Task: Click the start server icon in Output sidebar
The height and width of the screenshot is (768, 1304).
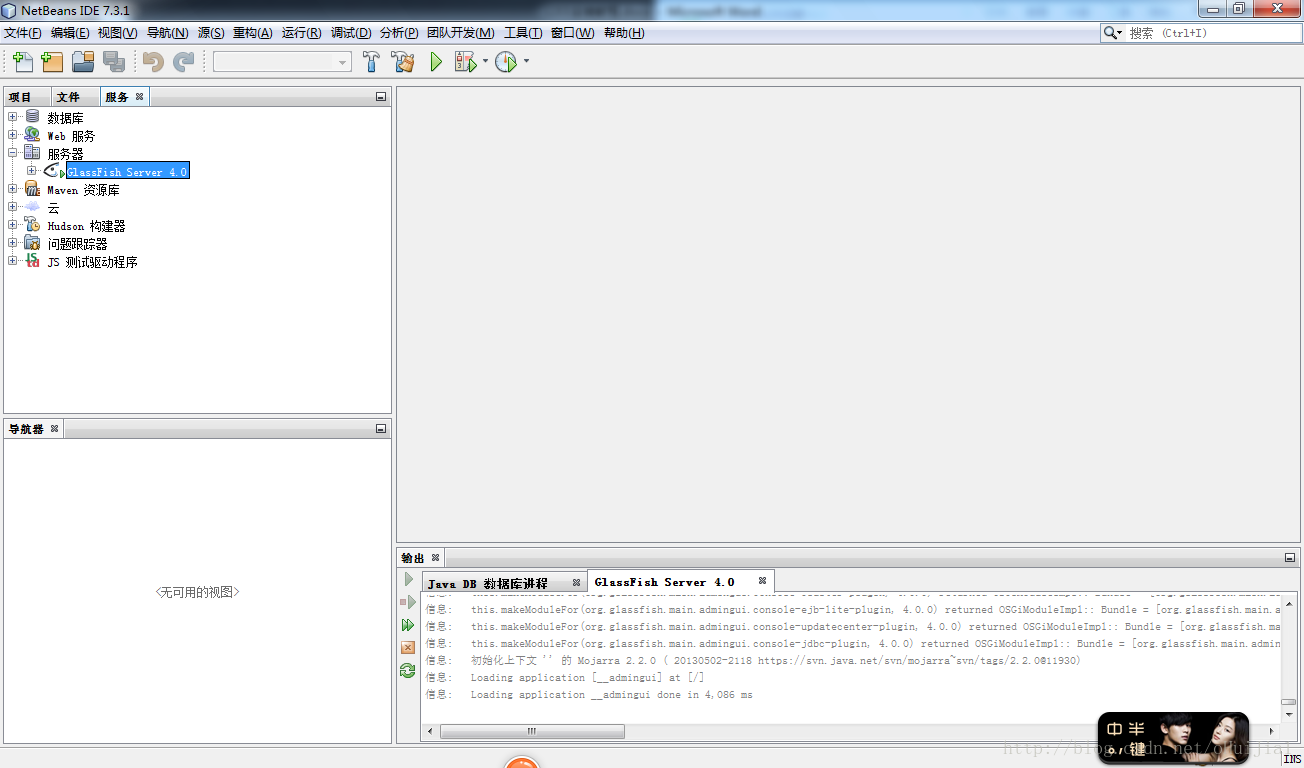Action: coord(408,579)
